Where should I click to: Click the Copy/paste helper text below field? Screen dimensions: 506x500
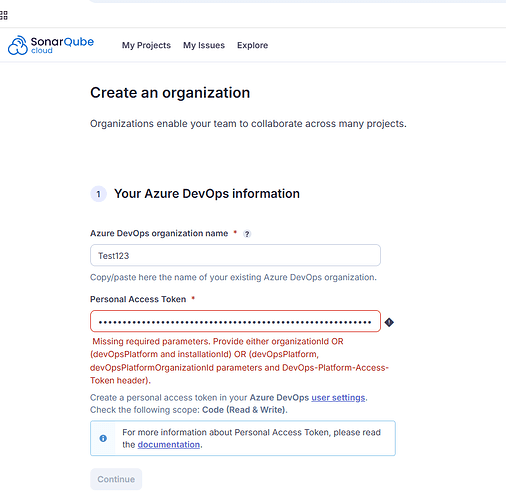point(233,277)
